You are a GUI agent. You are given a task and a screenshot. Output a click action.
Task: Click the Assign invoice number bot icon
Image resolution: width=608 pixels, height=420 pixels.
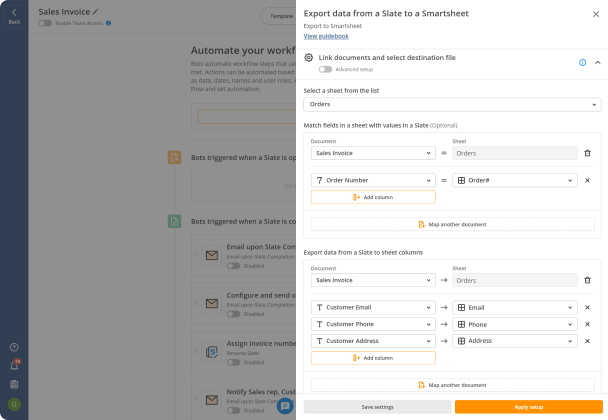(x=212, y=352)
